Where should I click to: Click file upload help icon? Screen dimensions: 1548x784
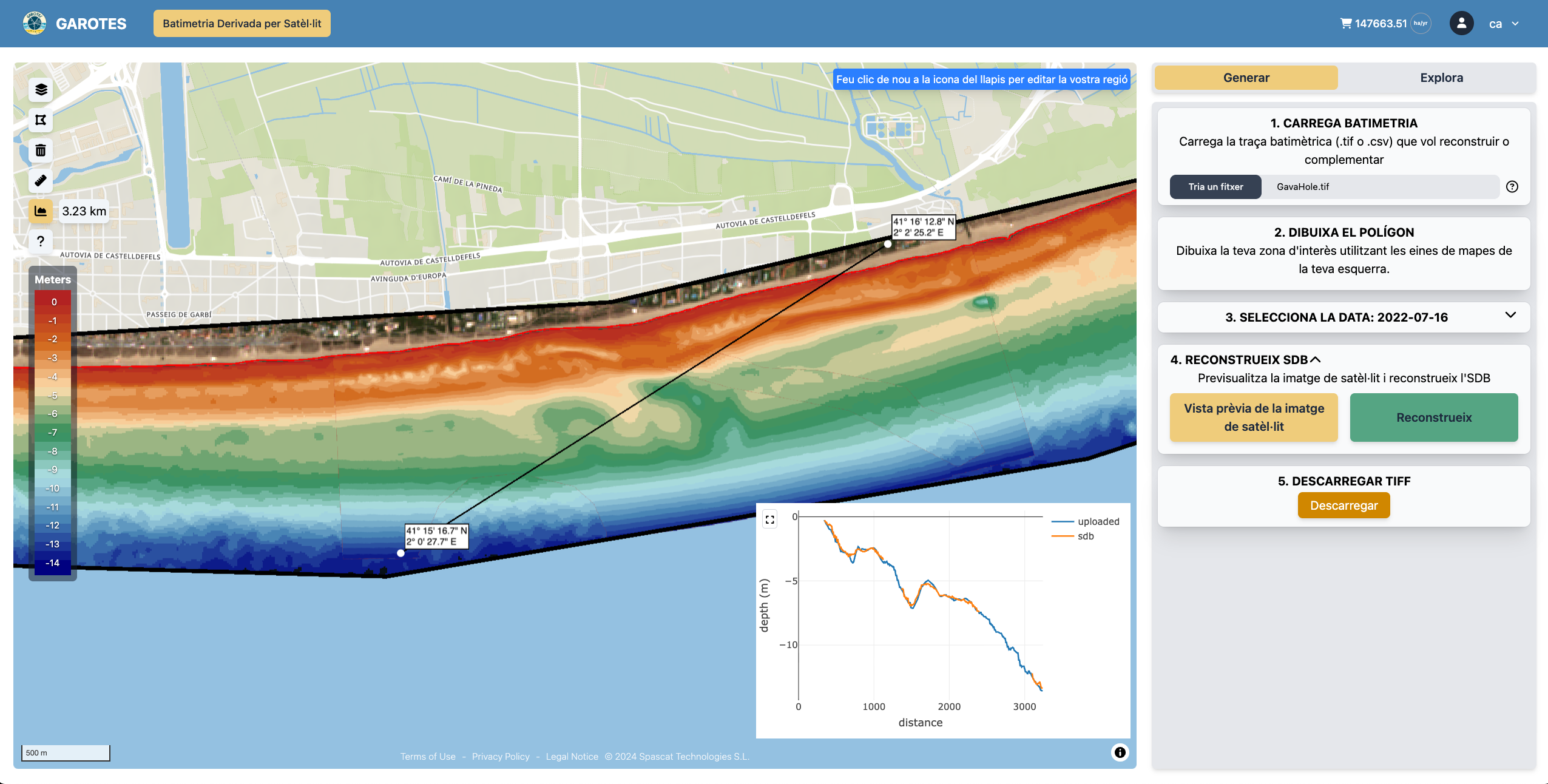(x=1512, y=187)
